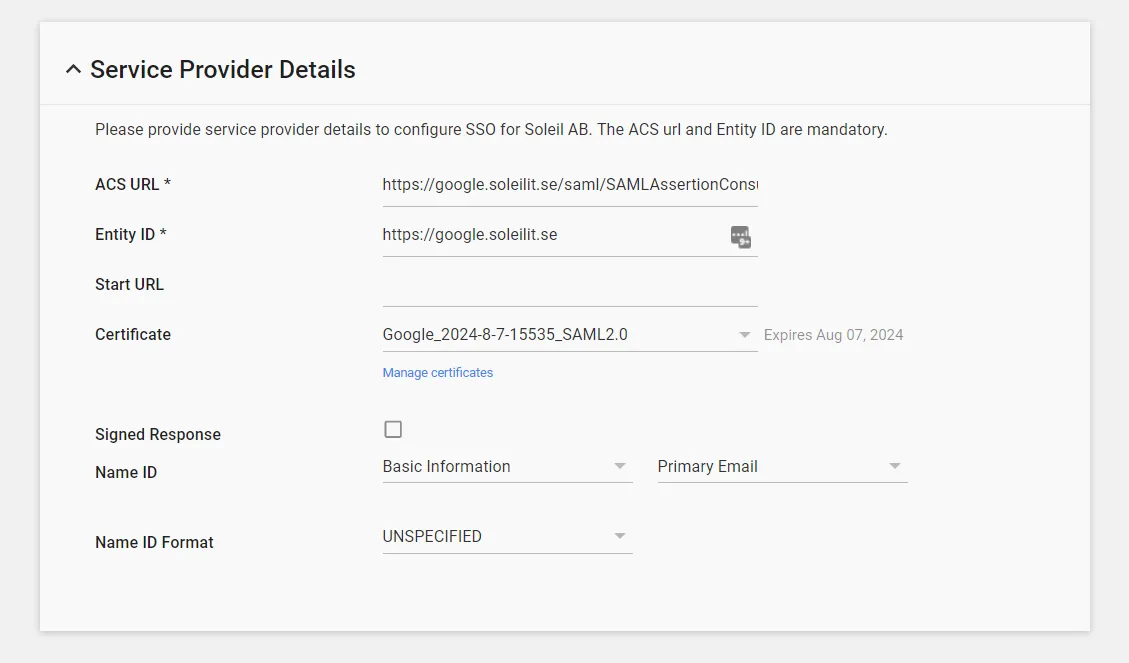This screenshot has height=663, width=1129.
Task: Select certificate Google_2024-8-7-15535_SAML2.0
Action: click(x=505, y=334)
